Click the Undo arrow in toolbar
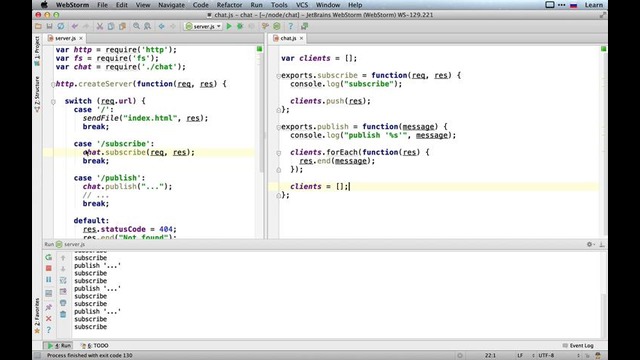 click(75, 26)
